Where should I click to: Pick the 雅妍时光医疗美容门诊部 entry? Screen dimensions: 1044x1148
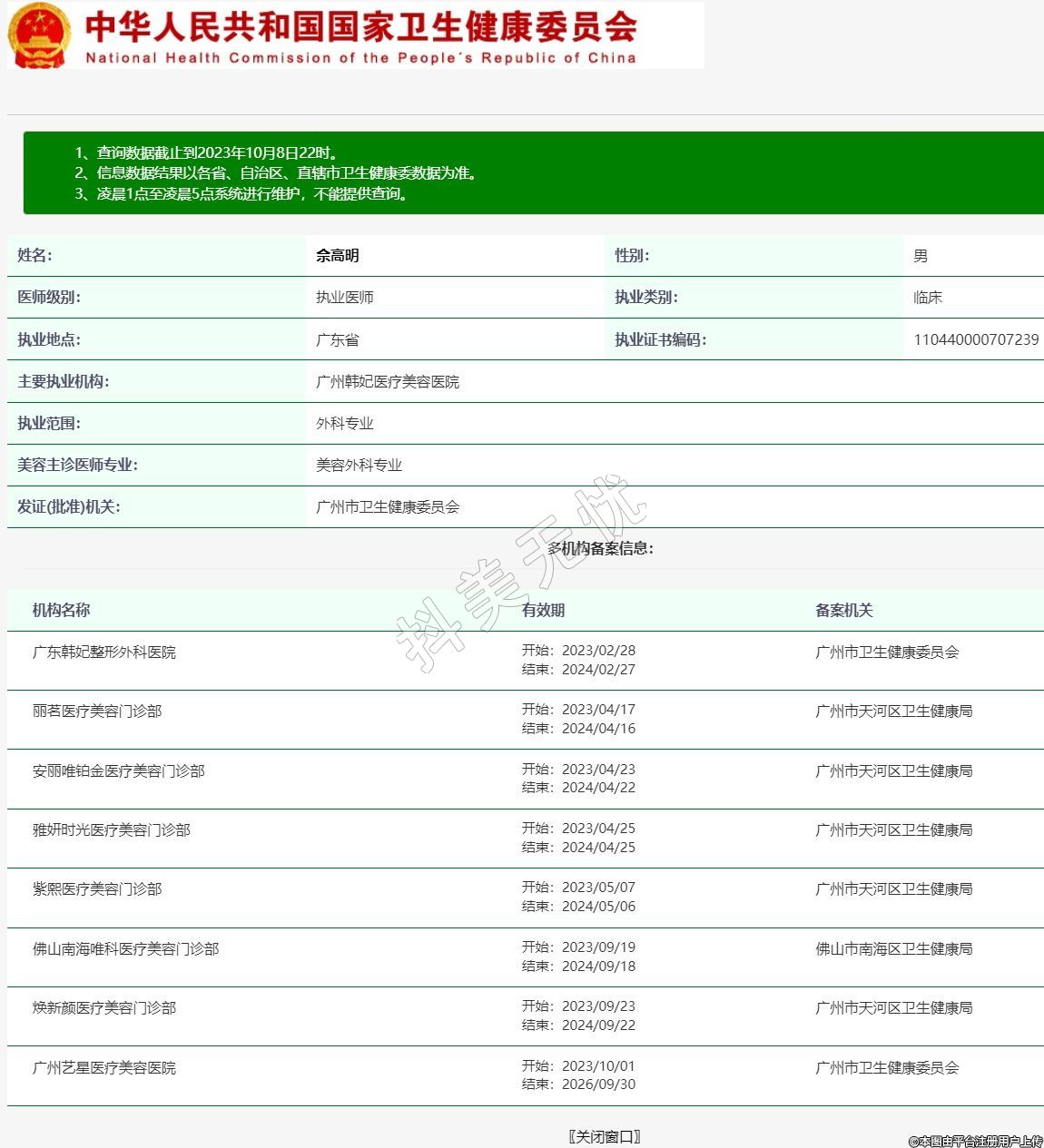pos(112,830)
